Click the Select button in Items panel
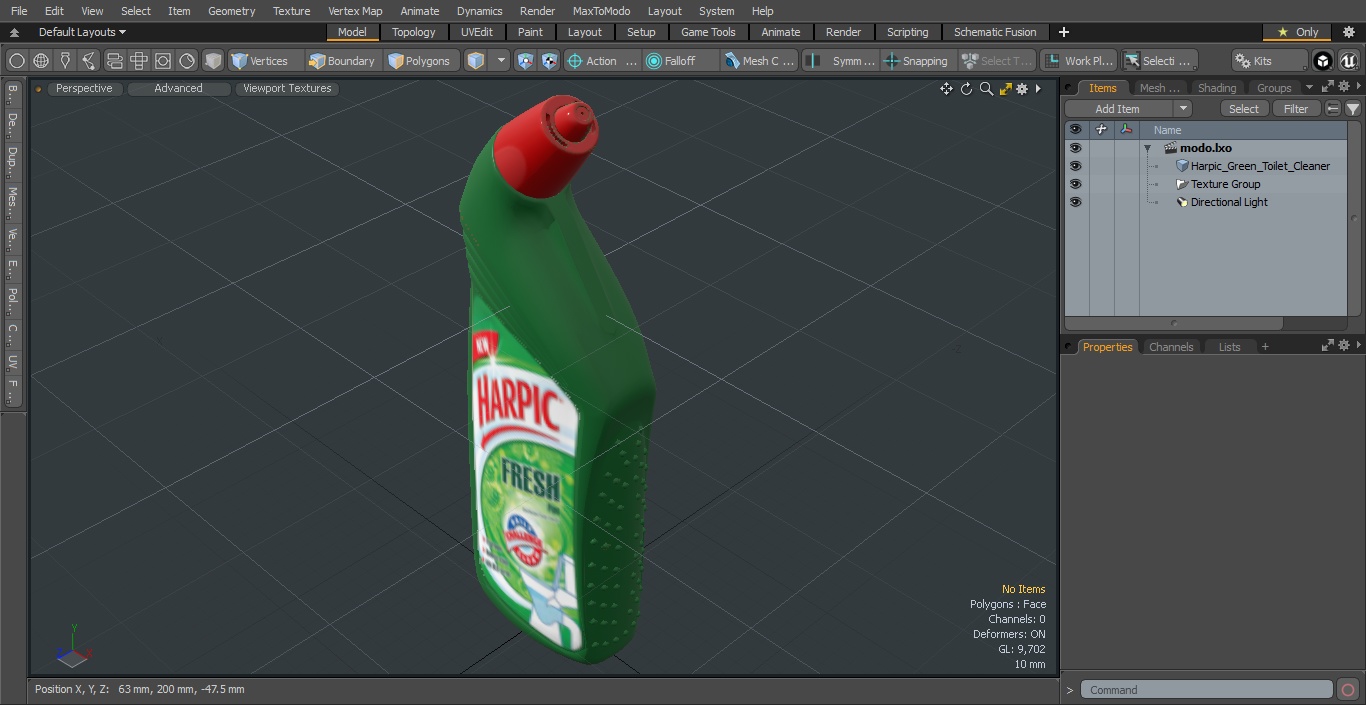This screenshot has height=705, width=1366. point(1244,109)
